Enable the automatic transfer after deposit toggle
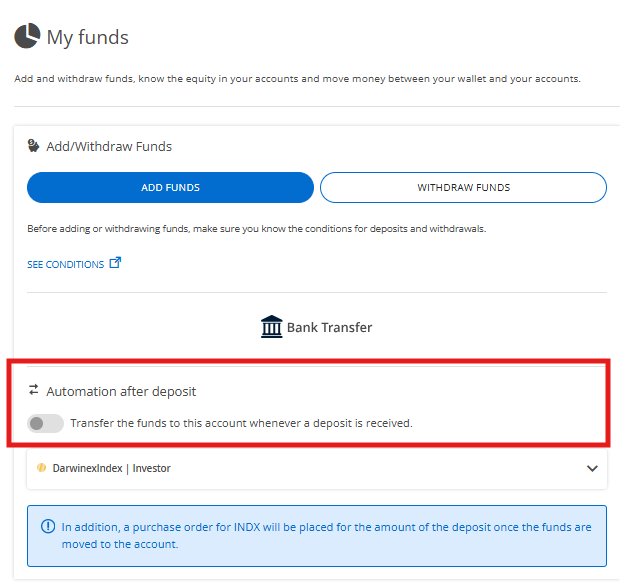This screenshot has width=620, height=583. point(46,423)
